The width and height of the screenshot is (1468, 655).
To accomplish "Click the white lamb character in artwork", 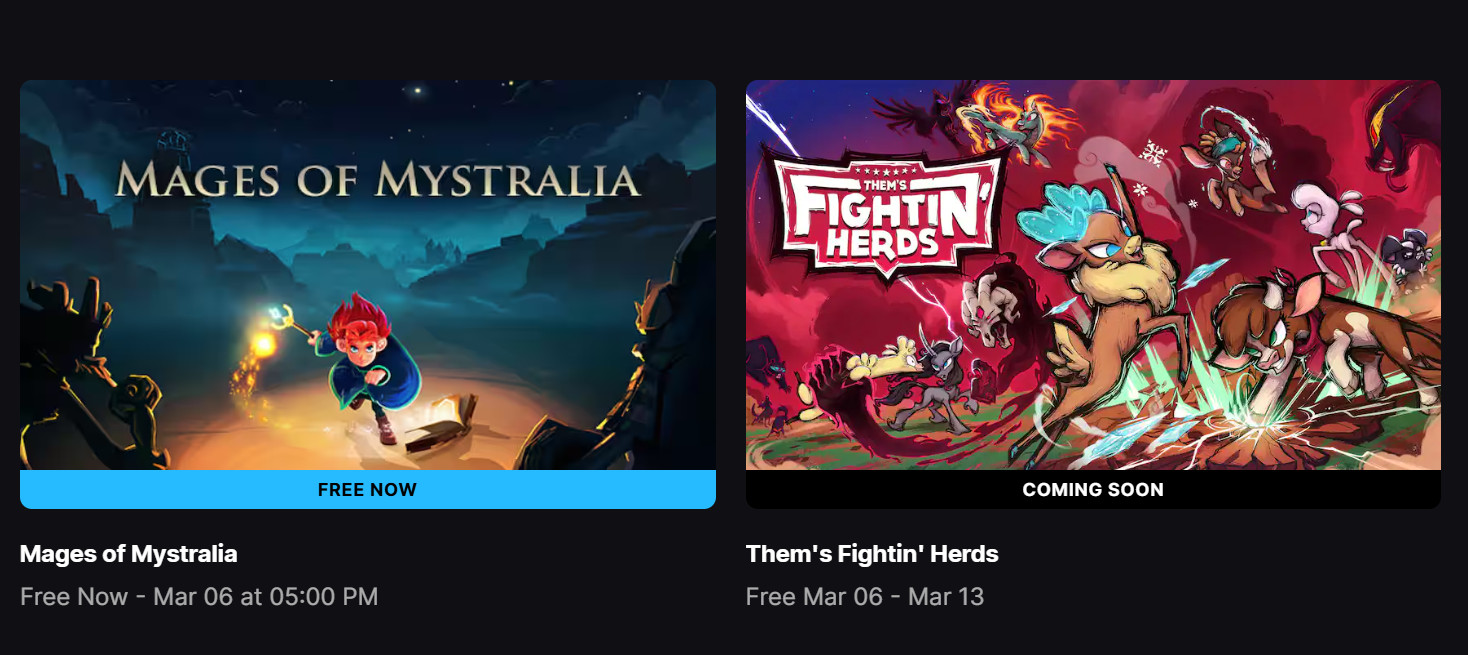I will tap(1330, 232).
